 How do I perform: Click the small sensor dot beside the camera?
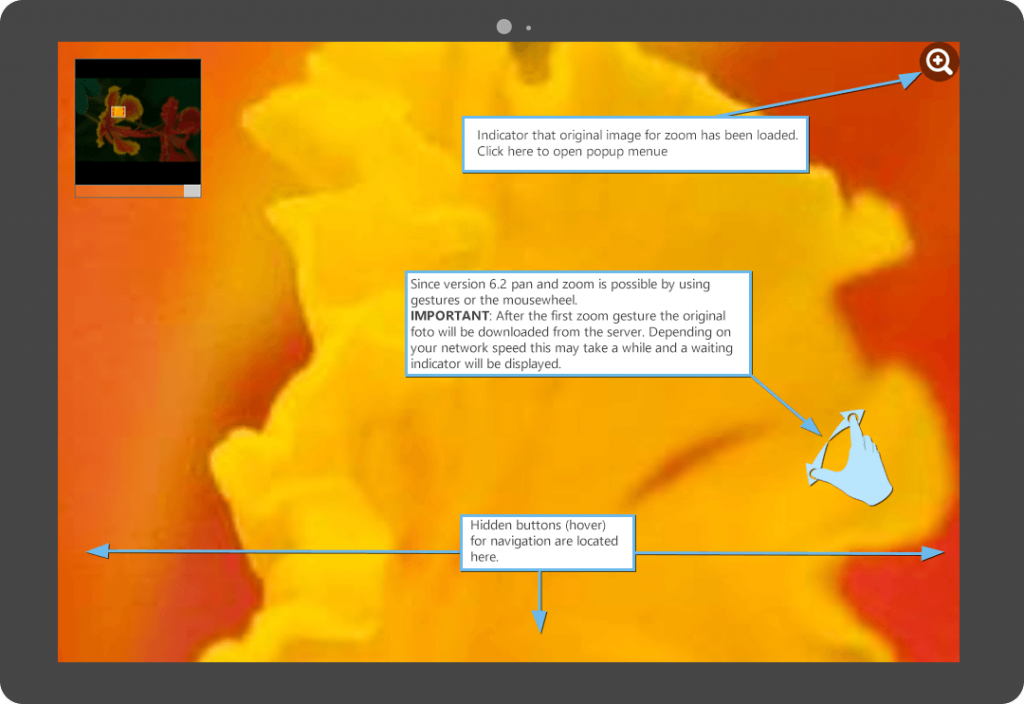pyautogui.click(x=529, y=28)
